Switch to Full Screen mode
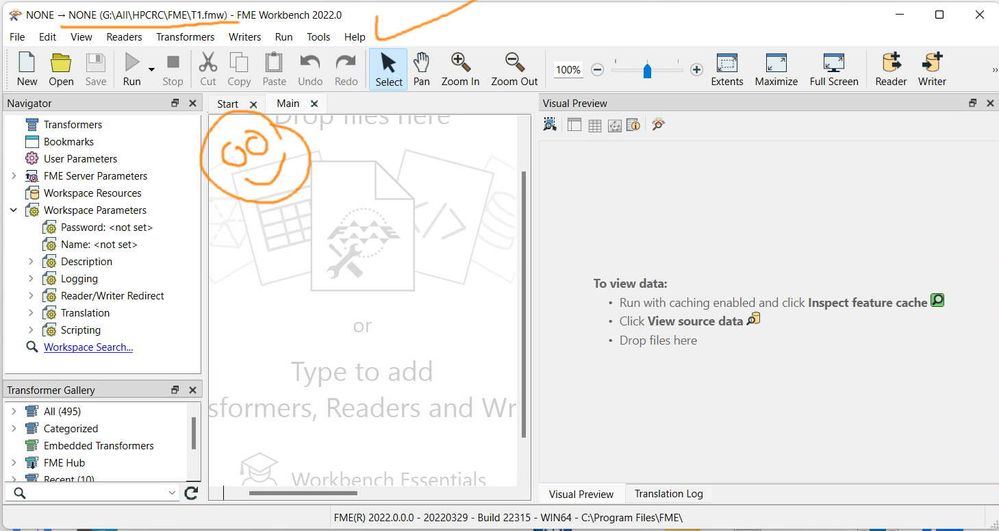999x531 pixels. (833, 69)
